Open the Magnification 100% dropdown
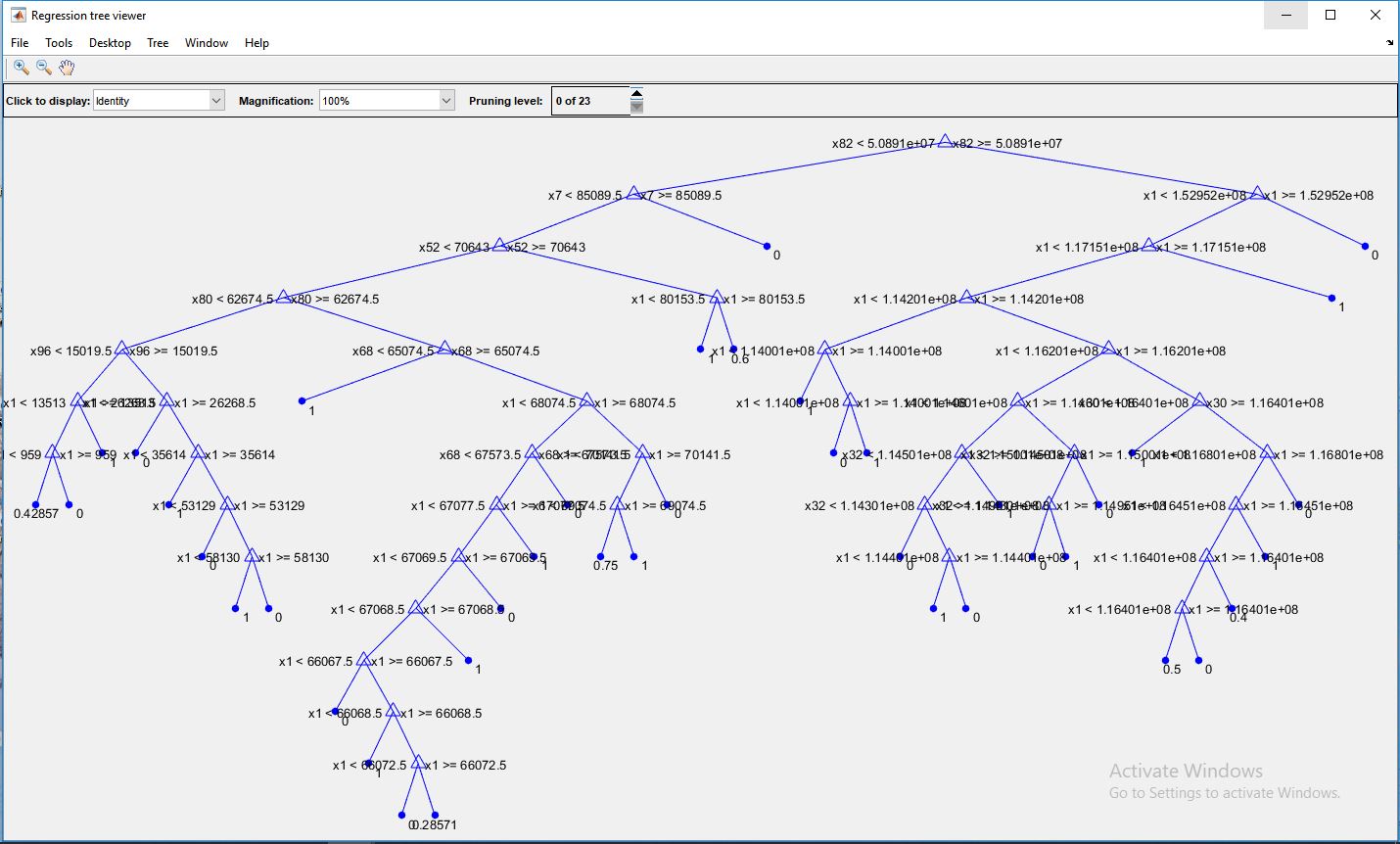 coord(387,100)
